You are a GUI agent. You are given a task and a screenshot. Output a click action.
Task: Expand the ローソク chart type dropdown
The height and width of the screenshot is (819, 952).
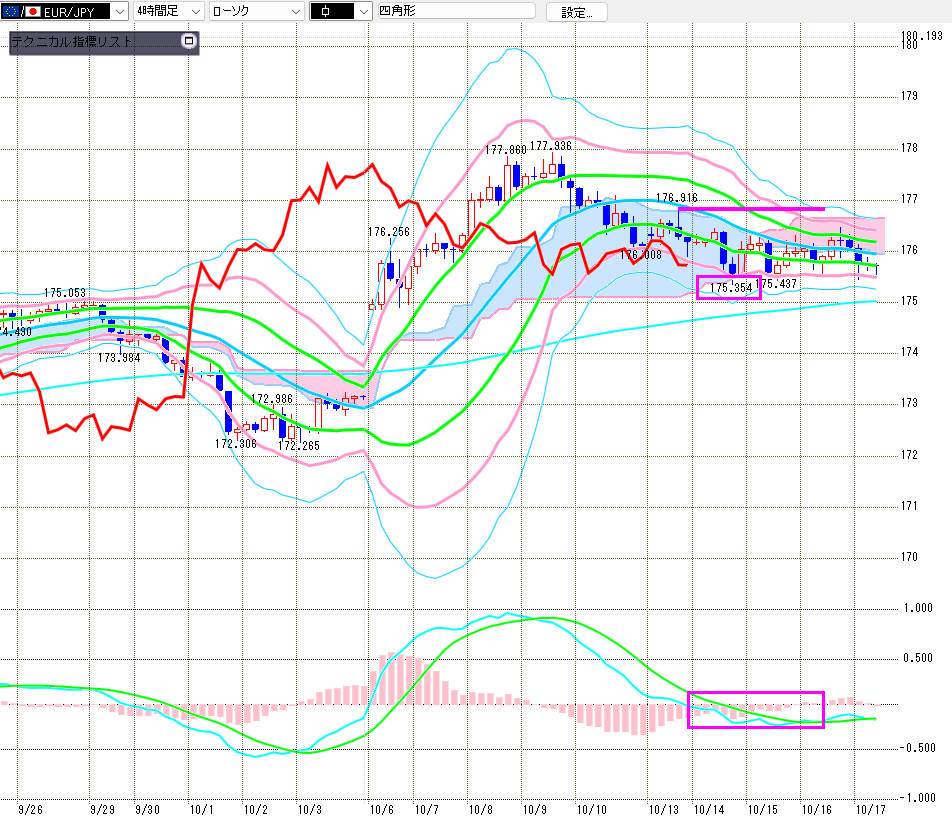click(295, 12)
